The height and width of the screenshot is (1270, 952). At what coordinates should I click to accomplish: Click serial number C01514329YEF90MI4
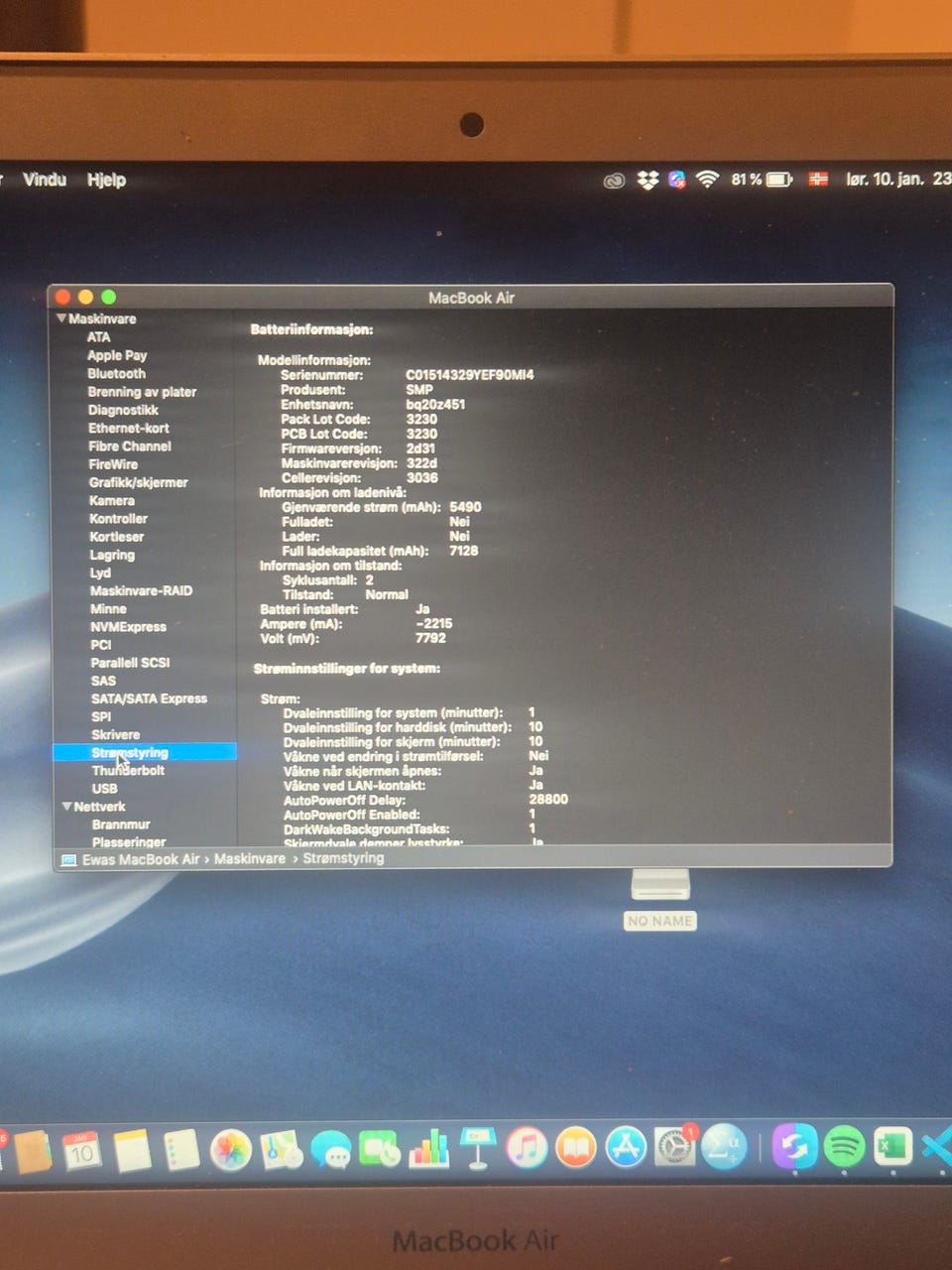click(469, 375)
